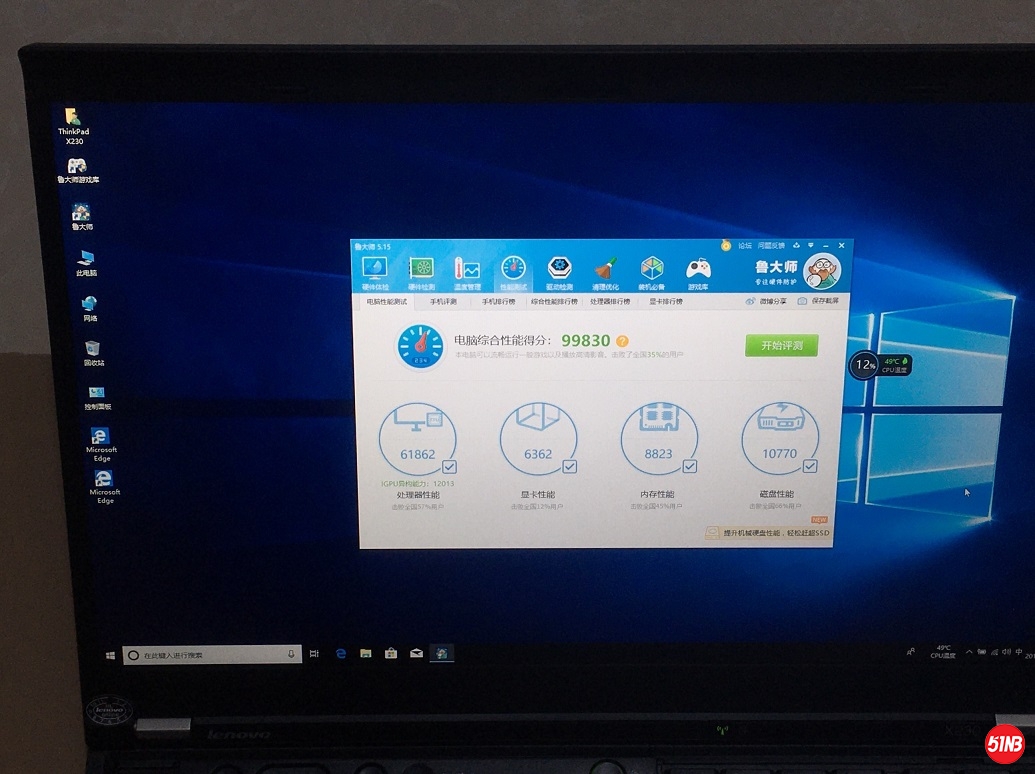The height and width of the screenshot is (774, 1035).
Task: Switch to the 处理器排行榜 tab
Action: [609, 301]
